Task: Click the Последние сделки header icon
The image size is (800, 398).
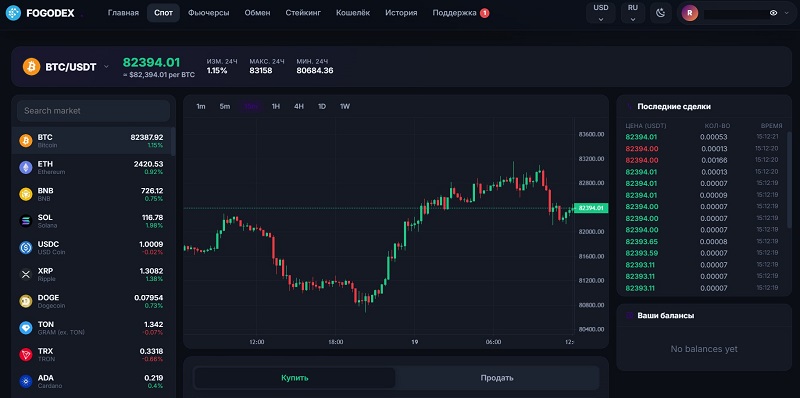Action: [629, 107]
